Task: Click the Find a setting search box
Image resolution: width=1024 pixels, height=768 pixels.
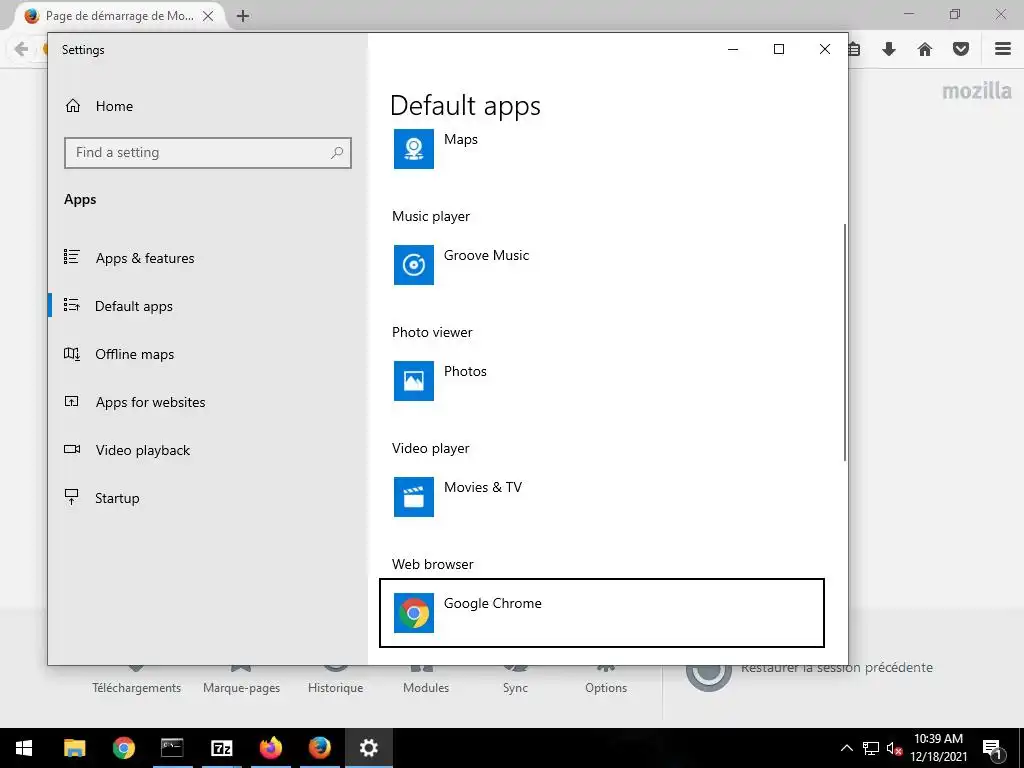Action: 208,153
